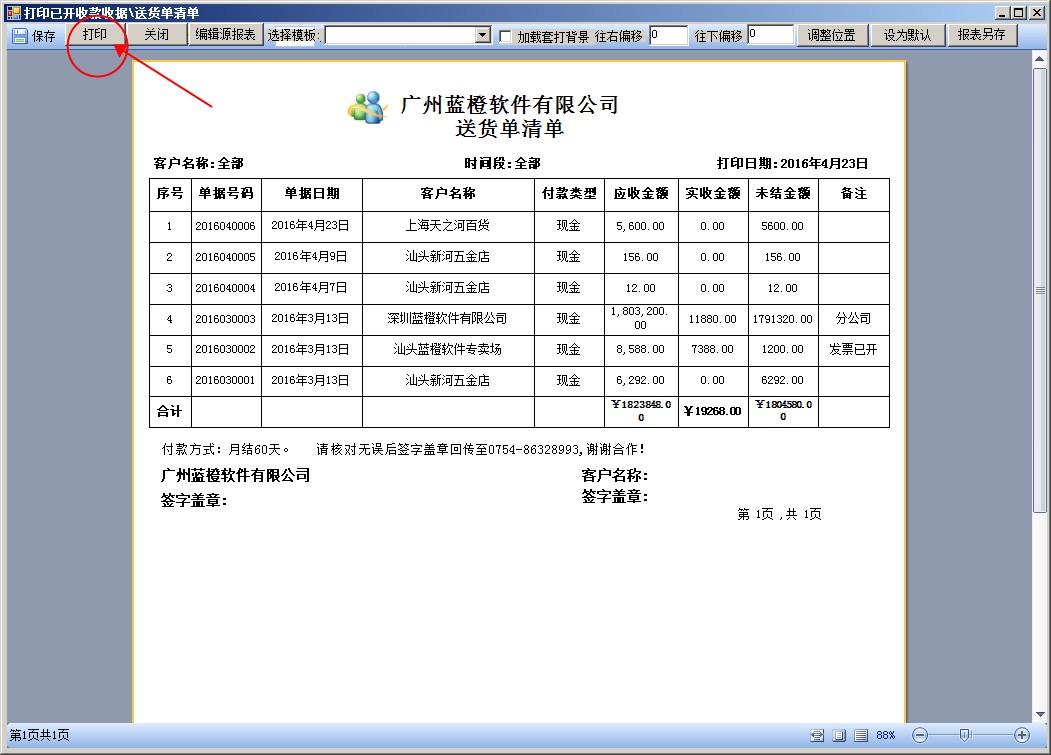Click 设为默认 set default button

tap(907, 35)
